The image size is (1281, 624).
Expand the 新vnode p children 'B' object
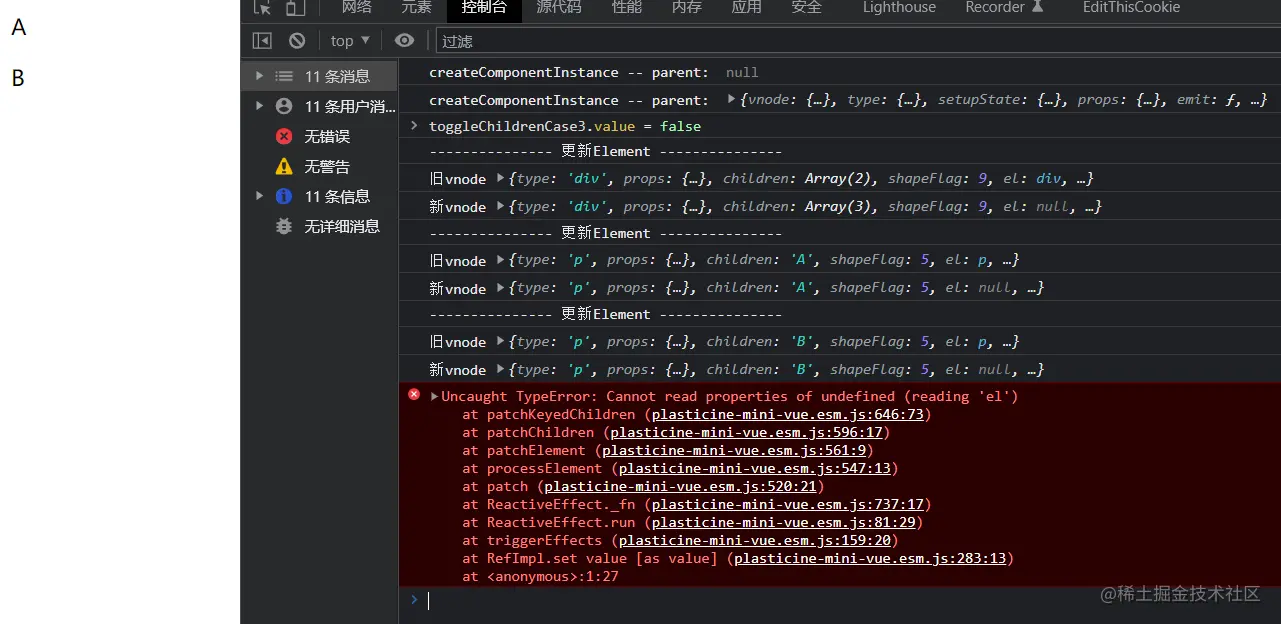point(500,369)
